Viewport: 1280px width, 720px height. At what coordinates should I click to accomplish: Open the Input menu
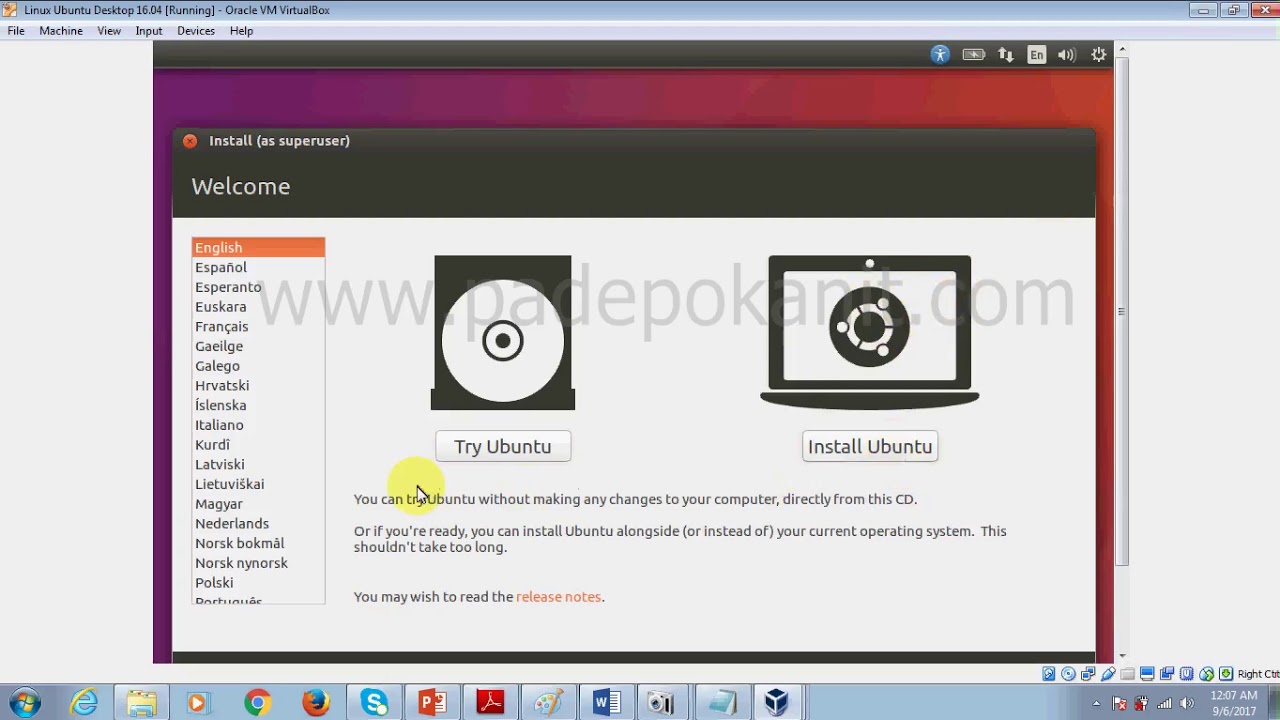[149, 31]
